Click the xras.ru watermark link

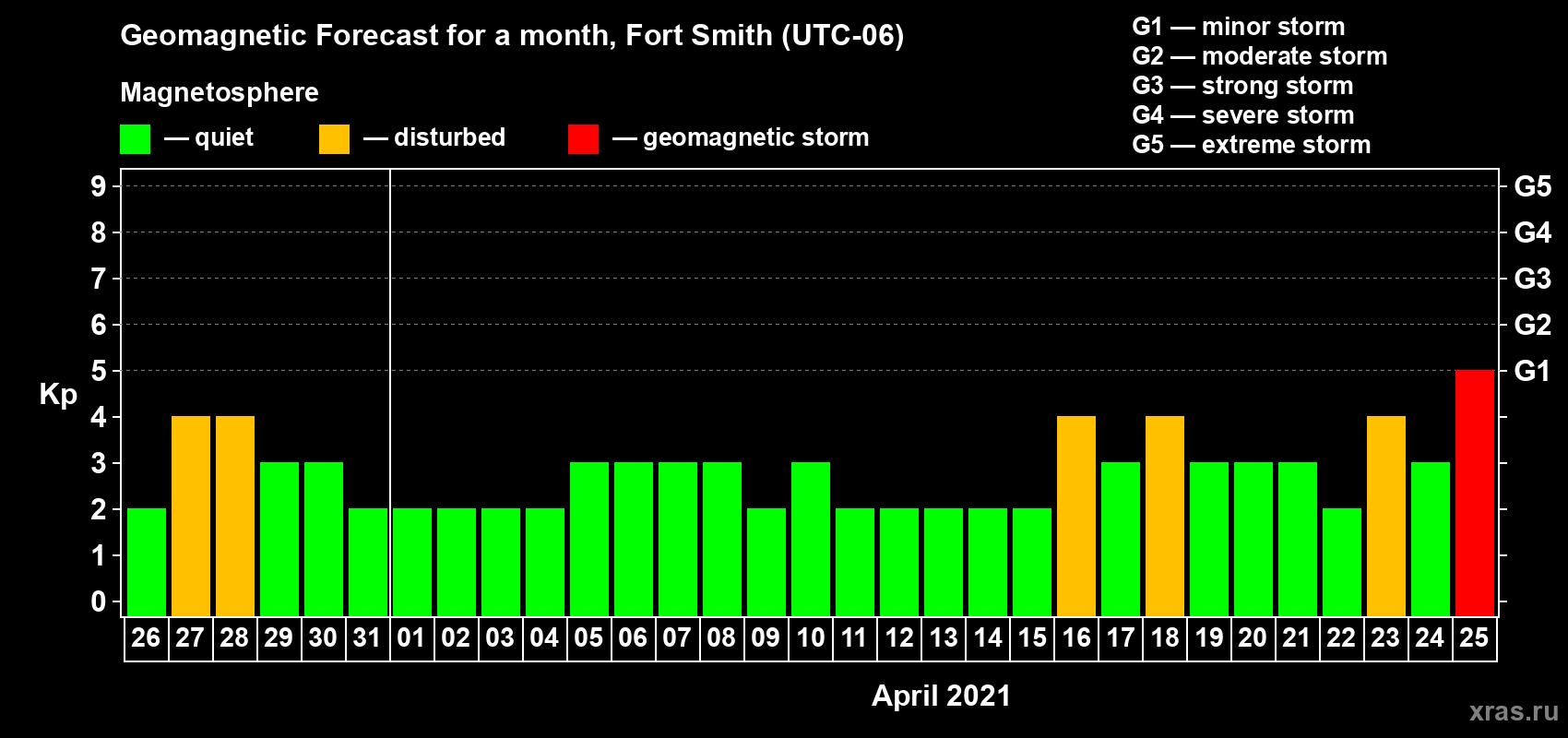pyautogui.click(x=1513, y=711)
